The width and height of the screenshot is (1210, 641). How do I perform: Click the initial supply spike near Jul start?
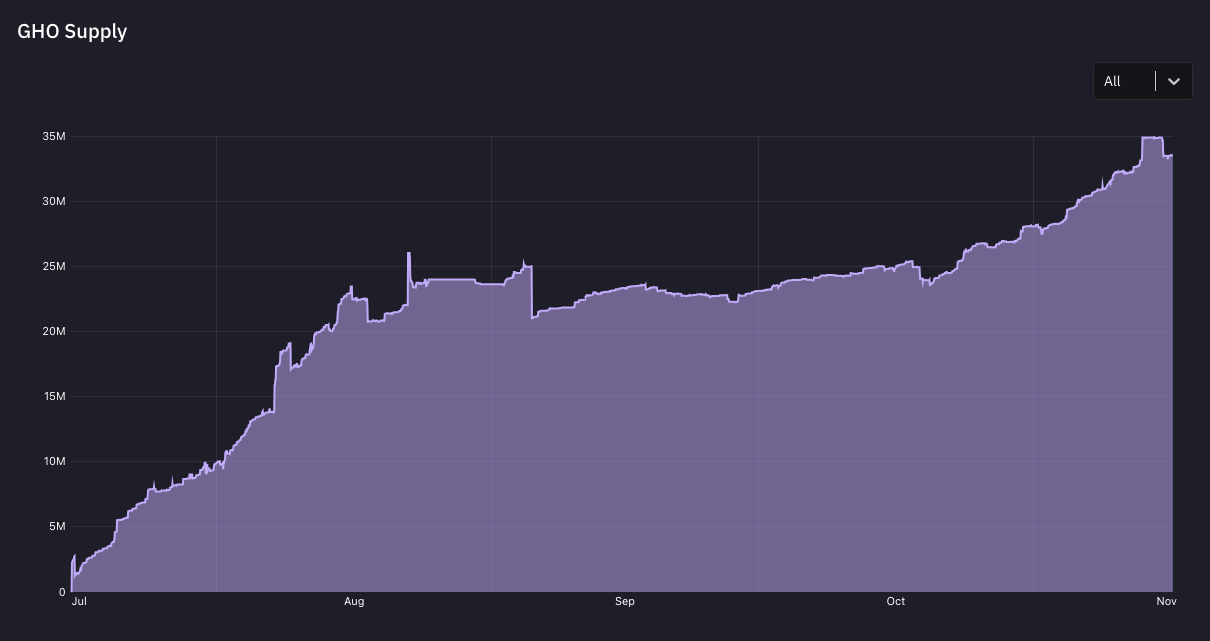(x=74, y=556)
